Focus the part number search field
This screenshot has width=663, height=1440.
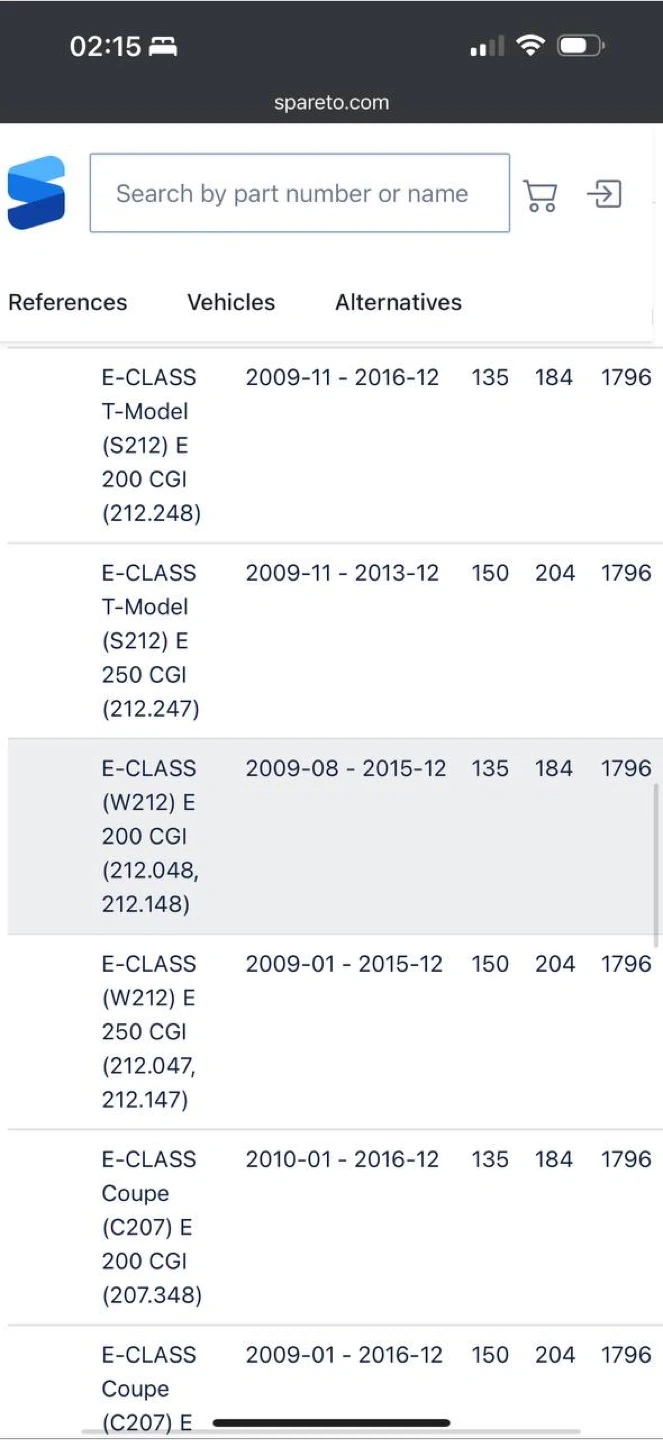300,193
